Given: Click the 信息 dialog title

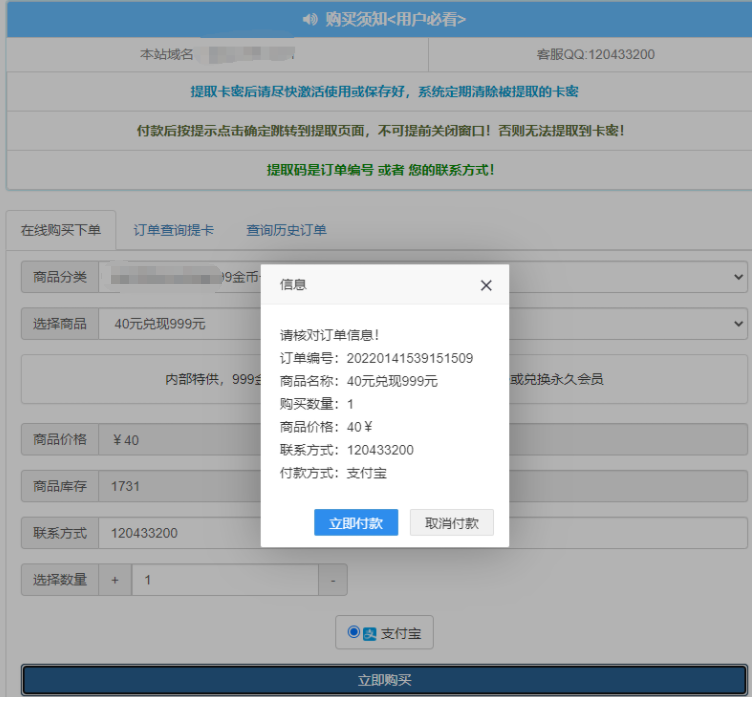Looking at the screenshot, I should [x=293, y=285].
